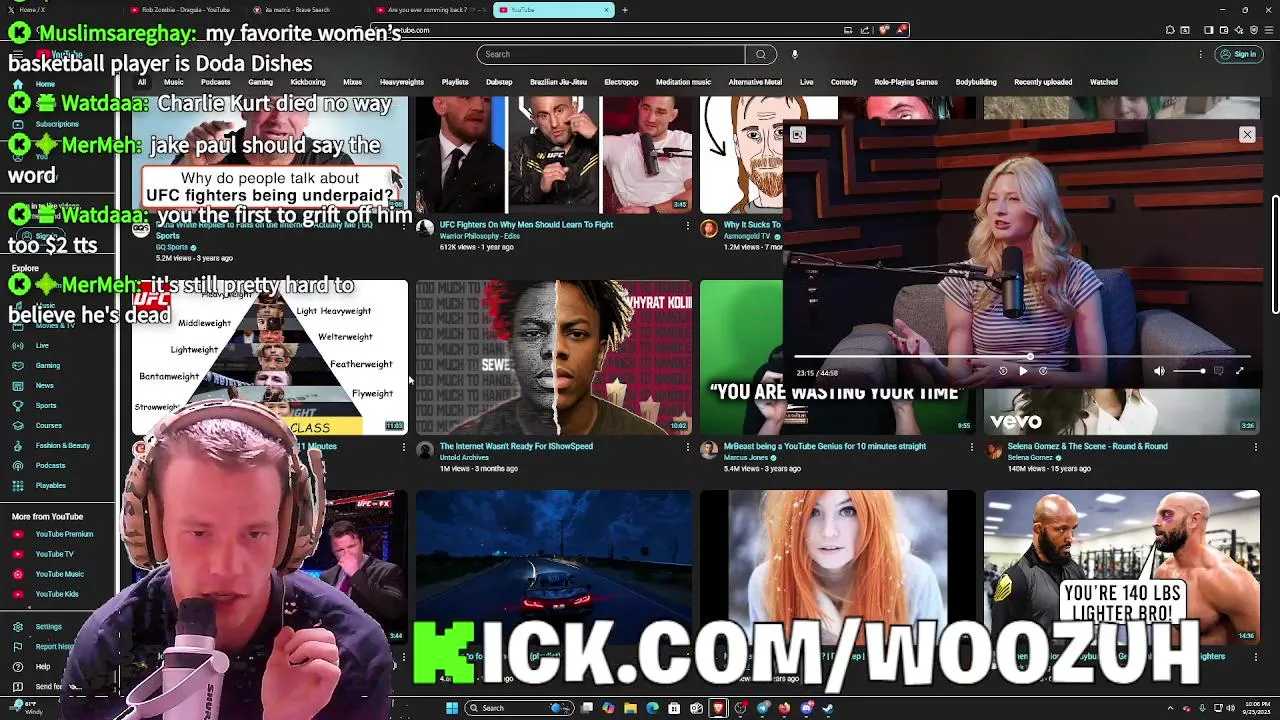This screenshot has height=720, width=1280.
Task: Toggle captions in the mini player
Action: (1218, 371)
